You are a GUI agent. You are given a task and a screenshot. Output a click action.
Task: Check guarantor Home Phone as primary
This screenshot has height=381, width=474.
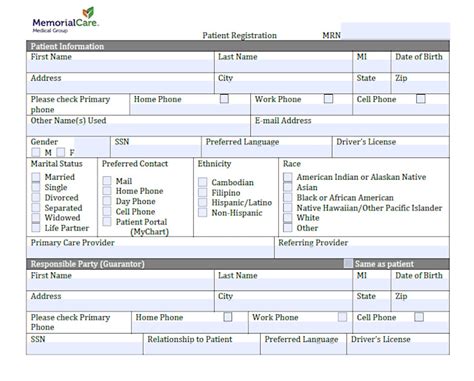pyautogui.click(x=228, y=317)
